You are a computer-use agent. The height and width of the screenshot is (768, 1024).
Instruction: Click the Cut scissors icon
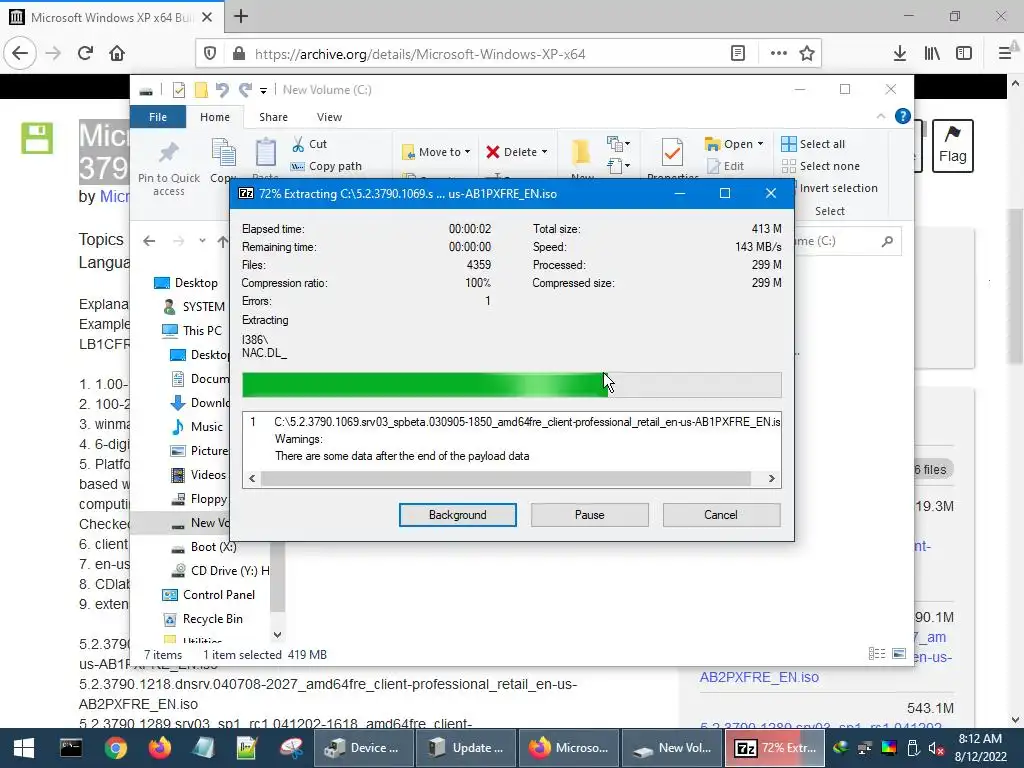pos(298,144)
